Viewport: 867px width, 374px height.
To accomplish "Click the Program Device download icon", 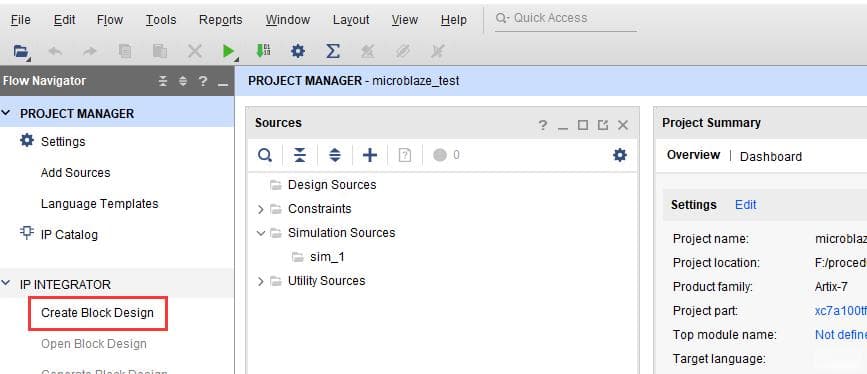I will [x=263, y=51].
